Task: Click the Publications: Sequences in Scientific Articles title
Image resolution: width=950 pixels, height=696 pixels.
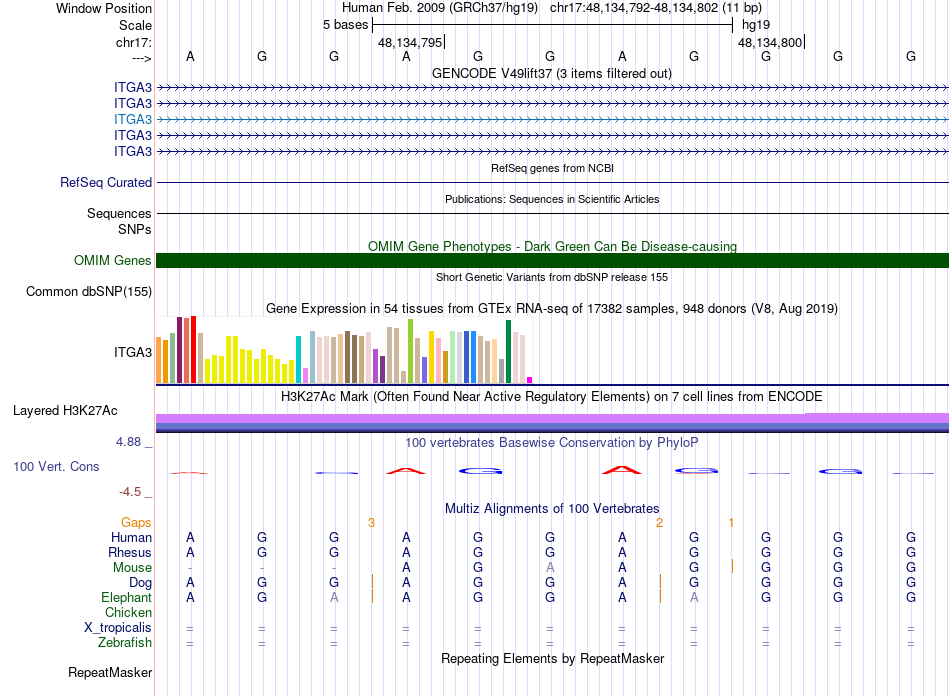Action: point(552,199)
